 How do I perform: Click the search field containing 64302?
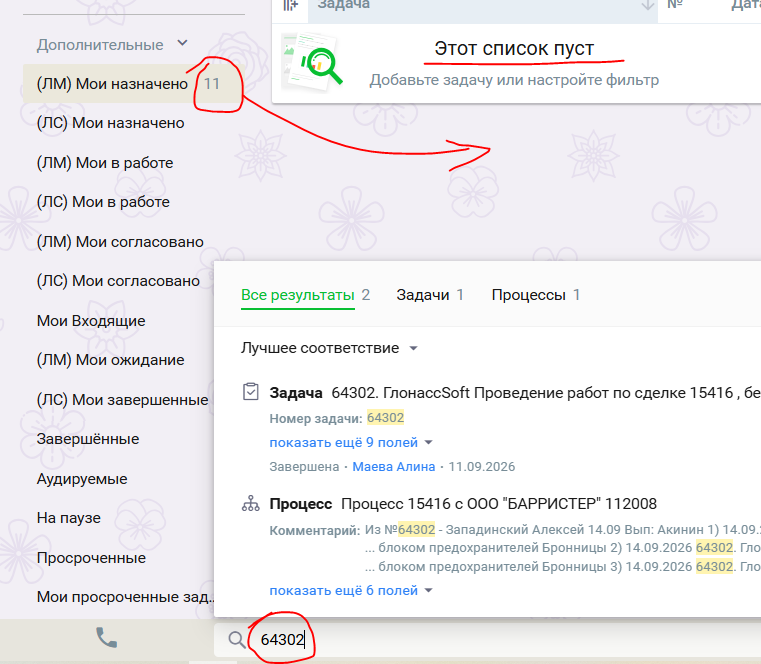click(487, 640)
